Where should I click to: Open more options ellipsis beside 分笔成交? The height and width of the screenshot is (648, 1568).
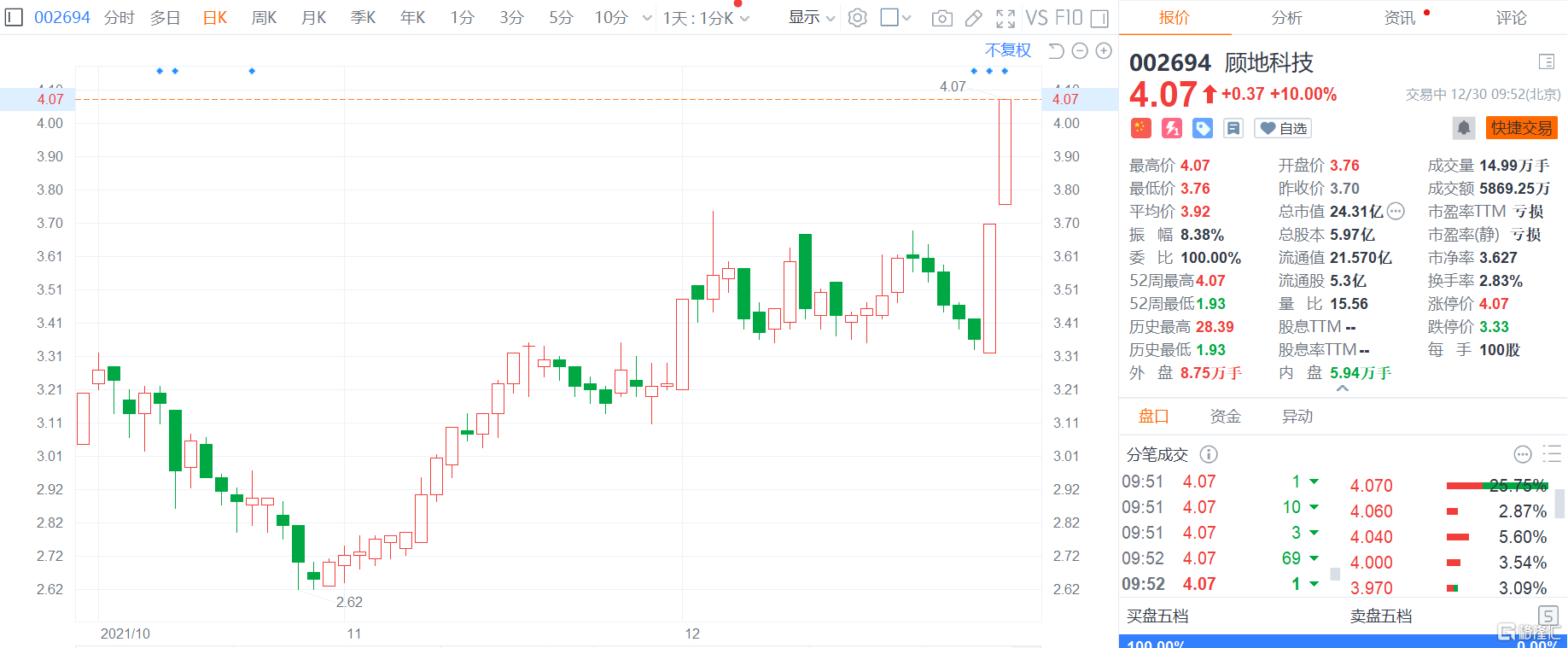(1523, 454)
